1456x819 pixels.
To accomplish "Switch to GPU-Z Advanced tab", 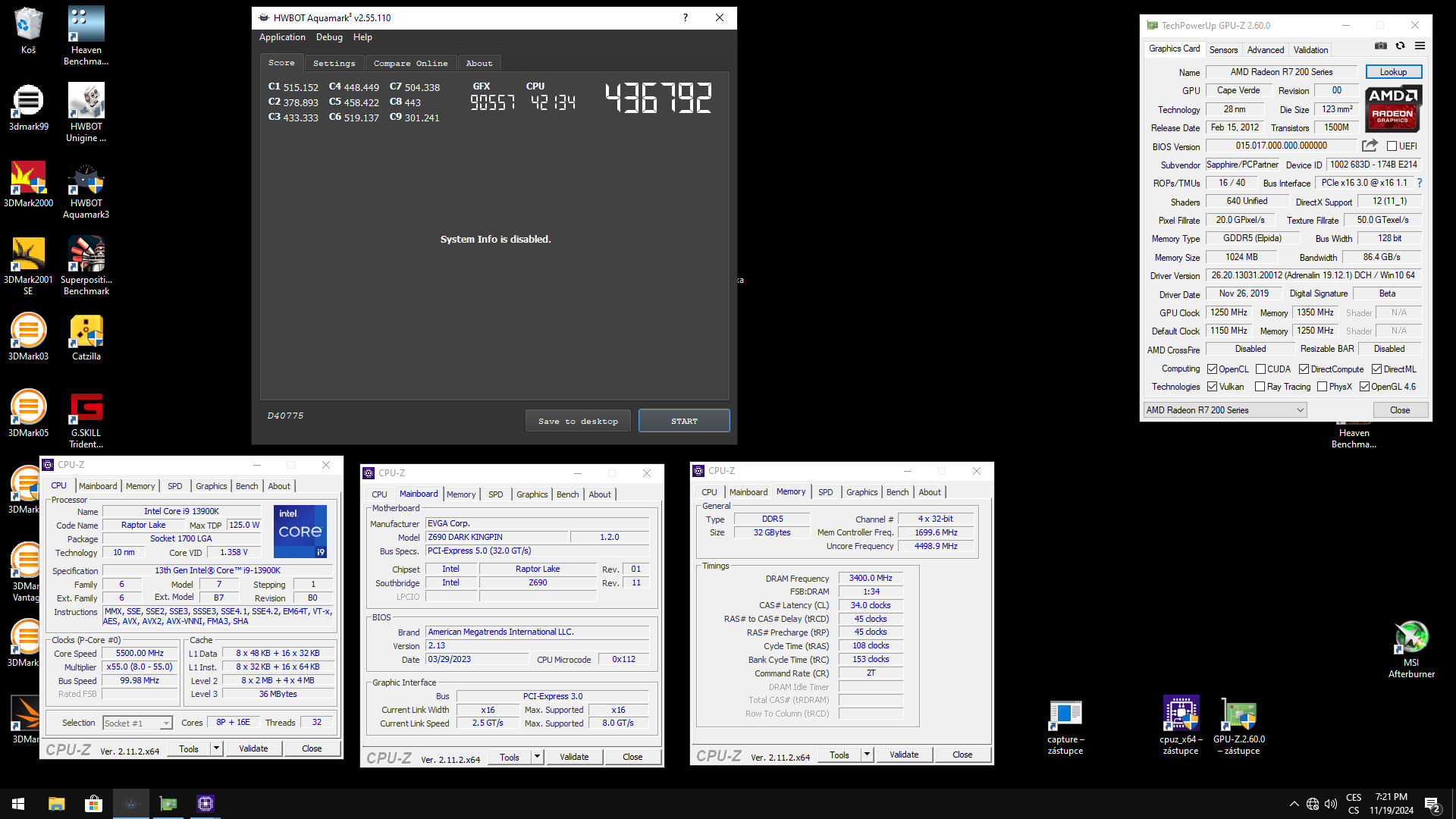I will (x=1266, y=49).
